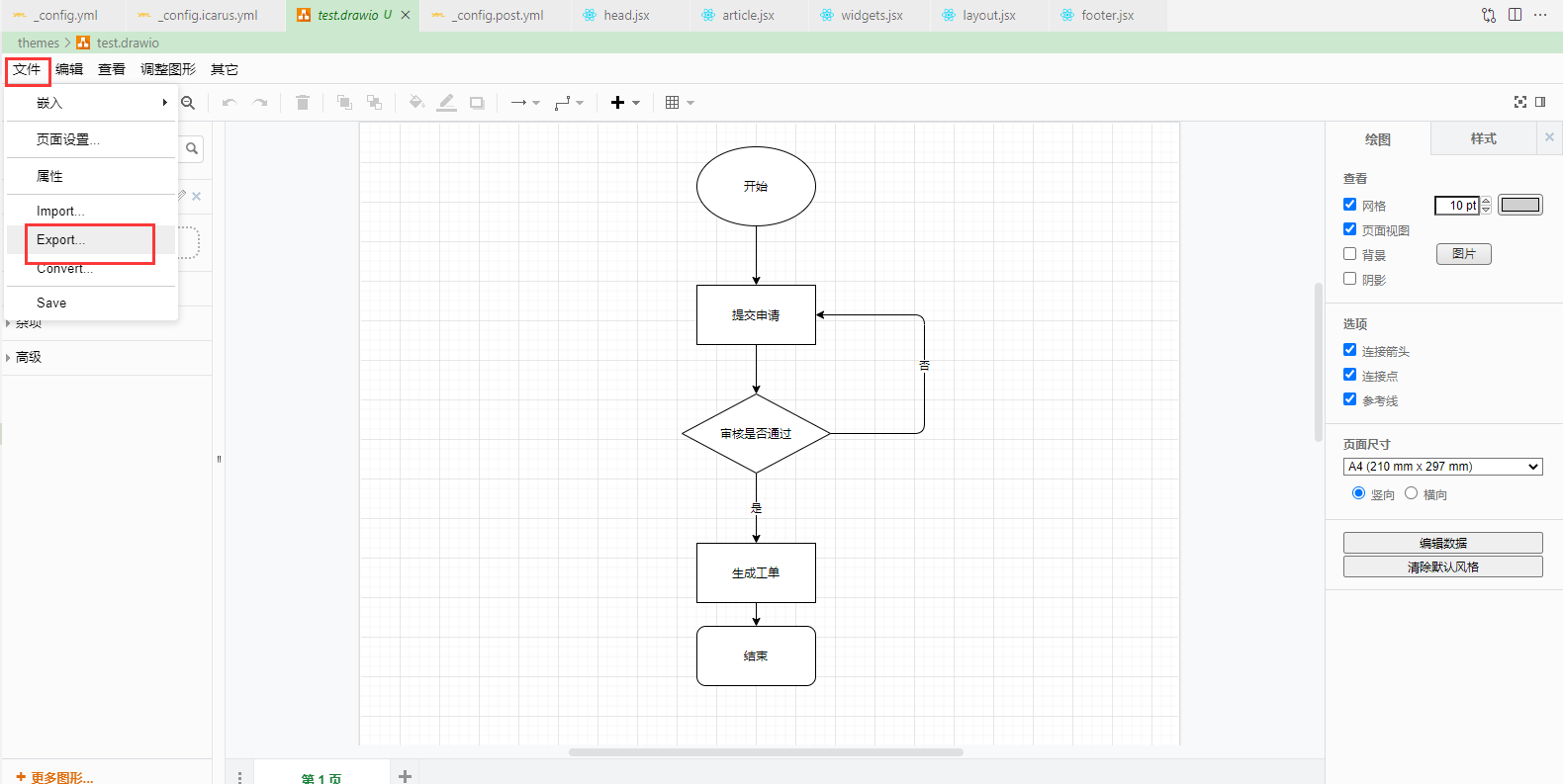Viewport: 1563px width, 784px height.
Task: Choose Import in the file menu
Action: (91, 211)
